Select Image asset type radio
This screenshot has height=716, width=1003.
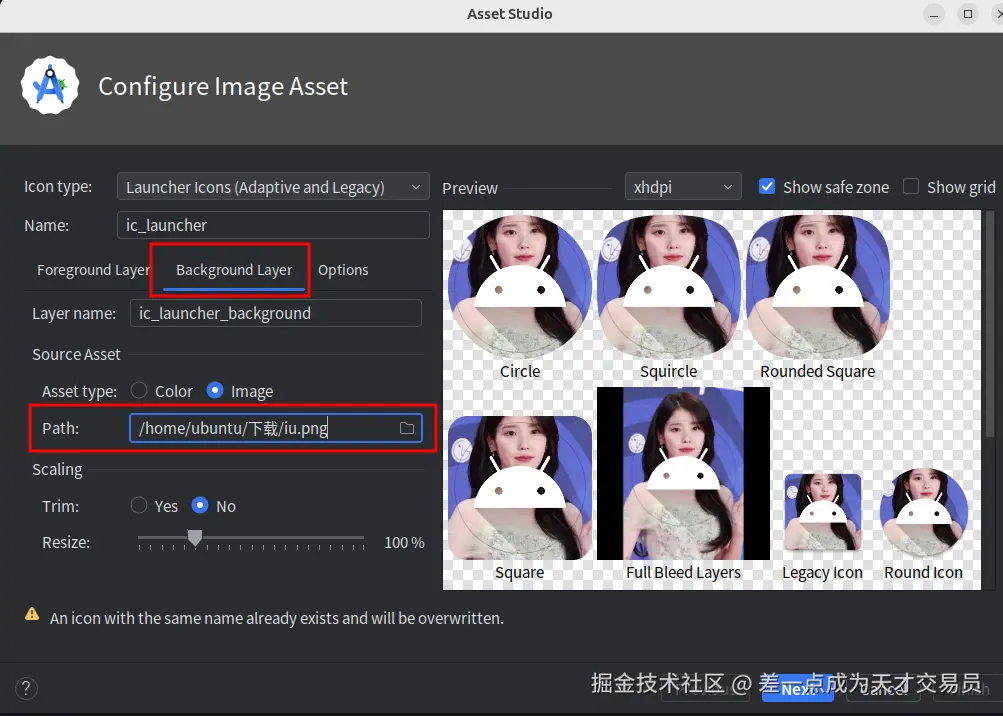[215, 390]
